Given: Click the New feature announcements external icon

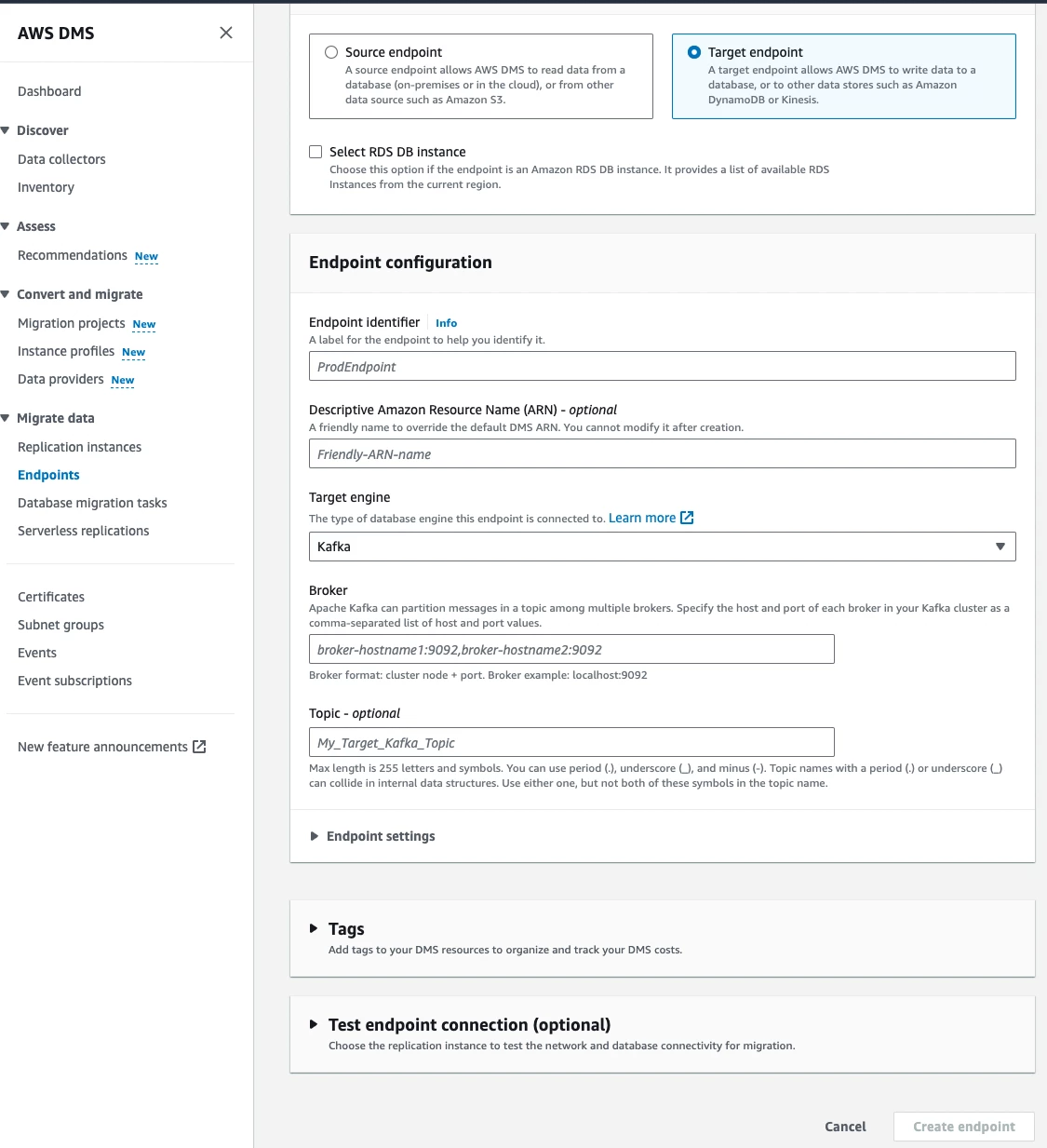Looking at the screenshot, I should tap(199, 747).
